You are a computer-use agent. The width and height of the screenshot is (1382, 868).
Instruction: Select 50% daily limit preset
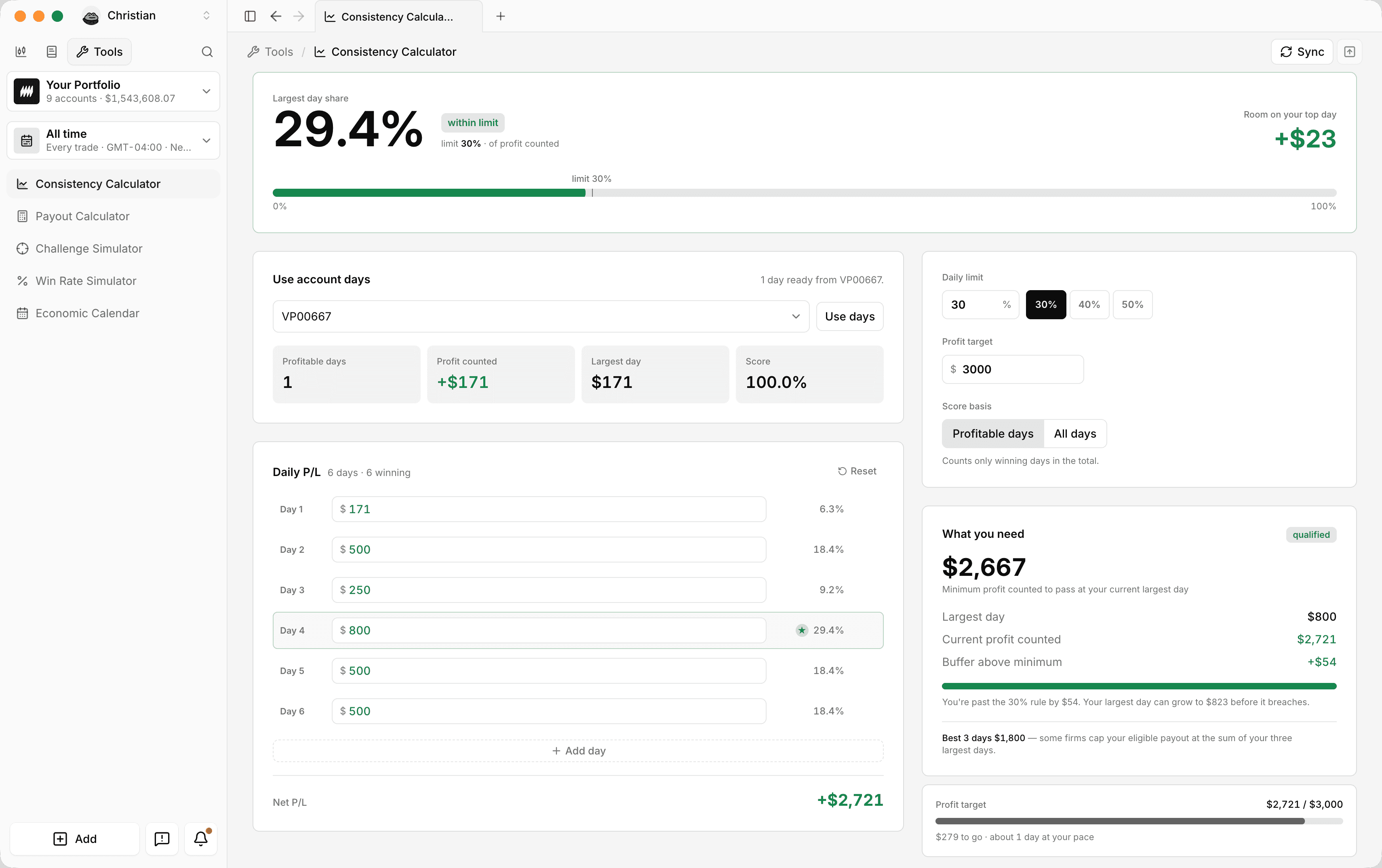[1132, 304]
